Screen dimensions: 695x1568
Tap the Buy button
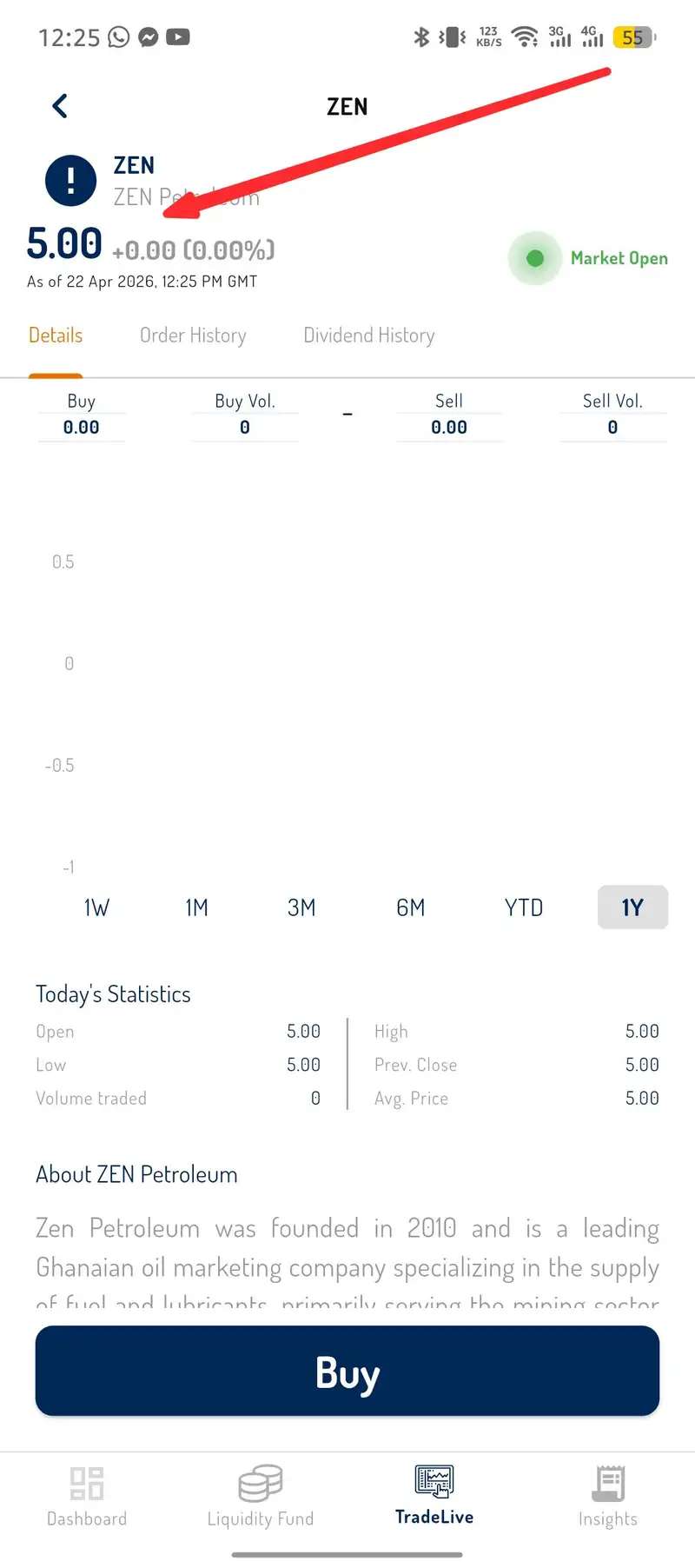(x=347, y=1371)
